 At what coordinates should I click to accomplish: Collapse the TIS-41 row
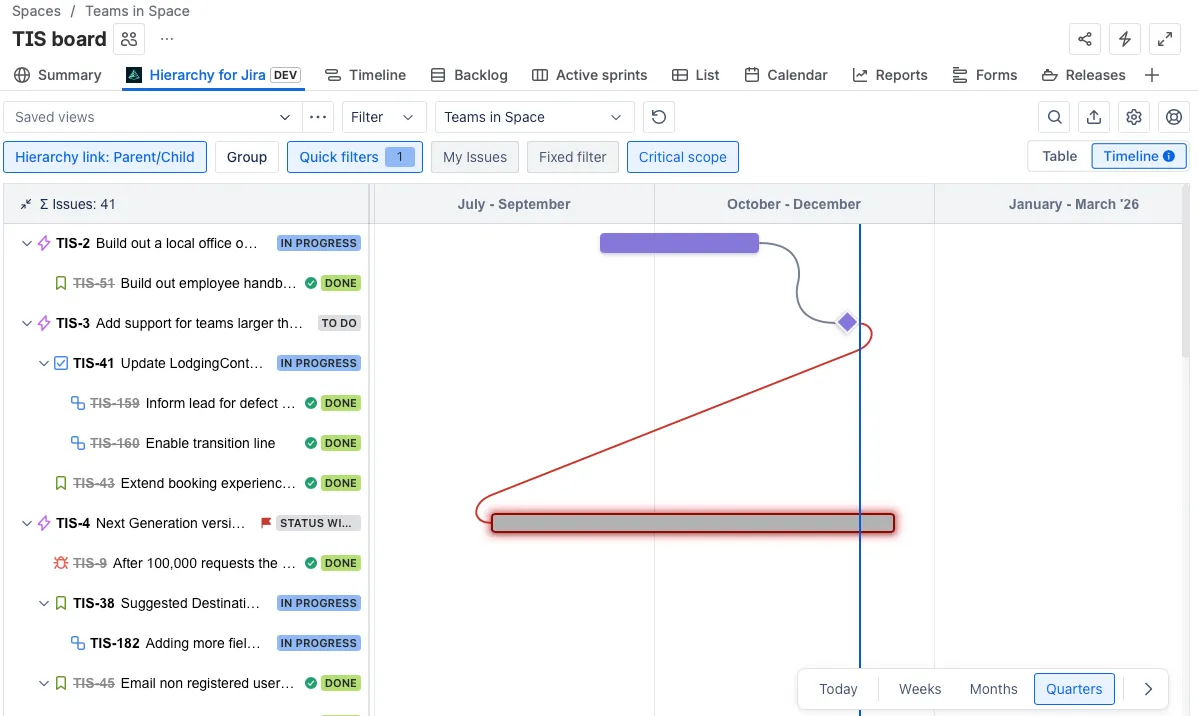[x=44, y=363]
